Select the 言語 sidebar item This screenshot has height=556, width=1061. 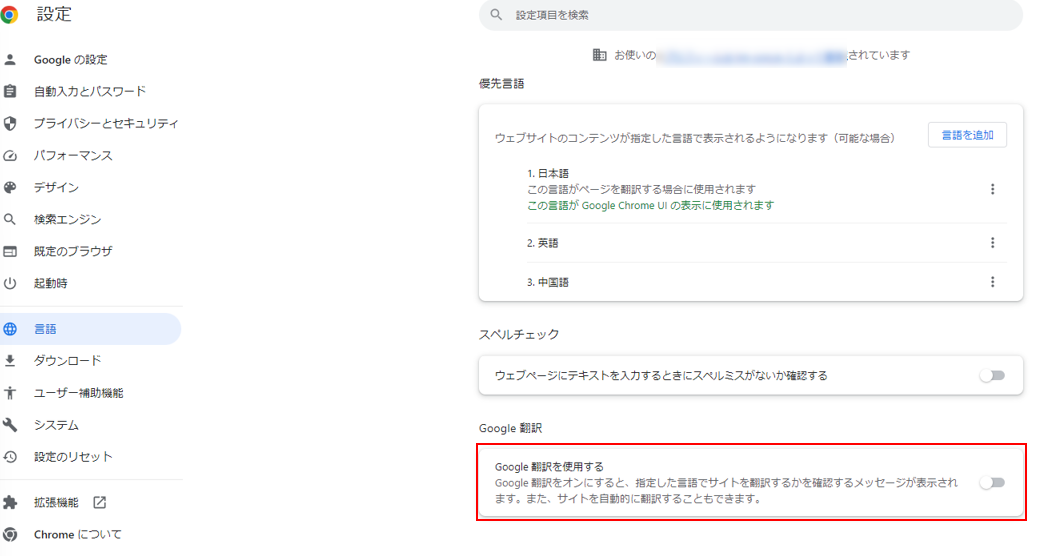(x=91, y=329)
